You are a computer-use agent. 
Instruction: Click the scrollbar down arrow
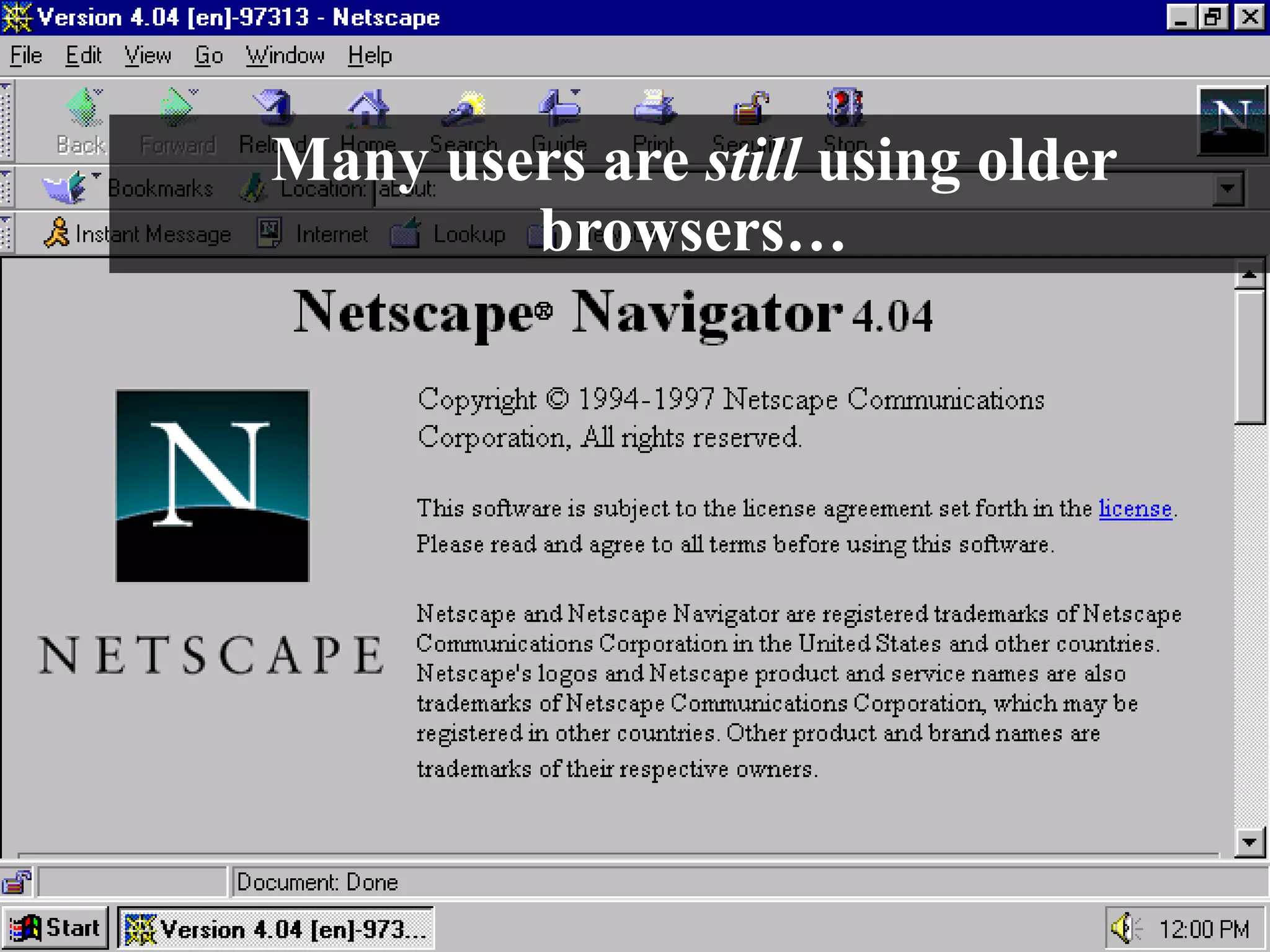(x=1249, y=842)
